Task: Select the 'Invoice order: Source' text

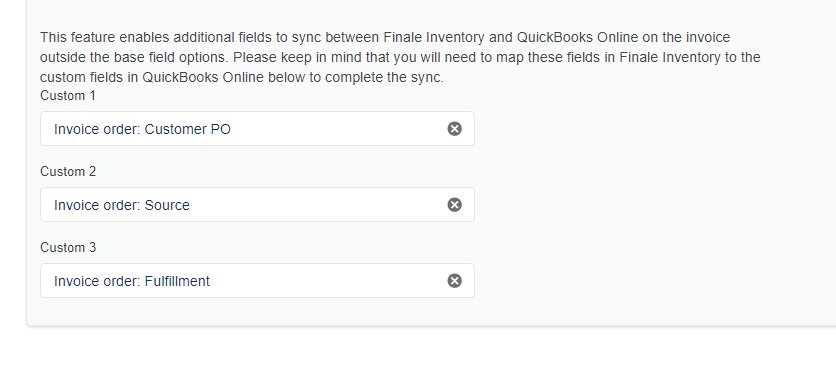Action: click(122, 205)
